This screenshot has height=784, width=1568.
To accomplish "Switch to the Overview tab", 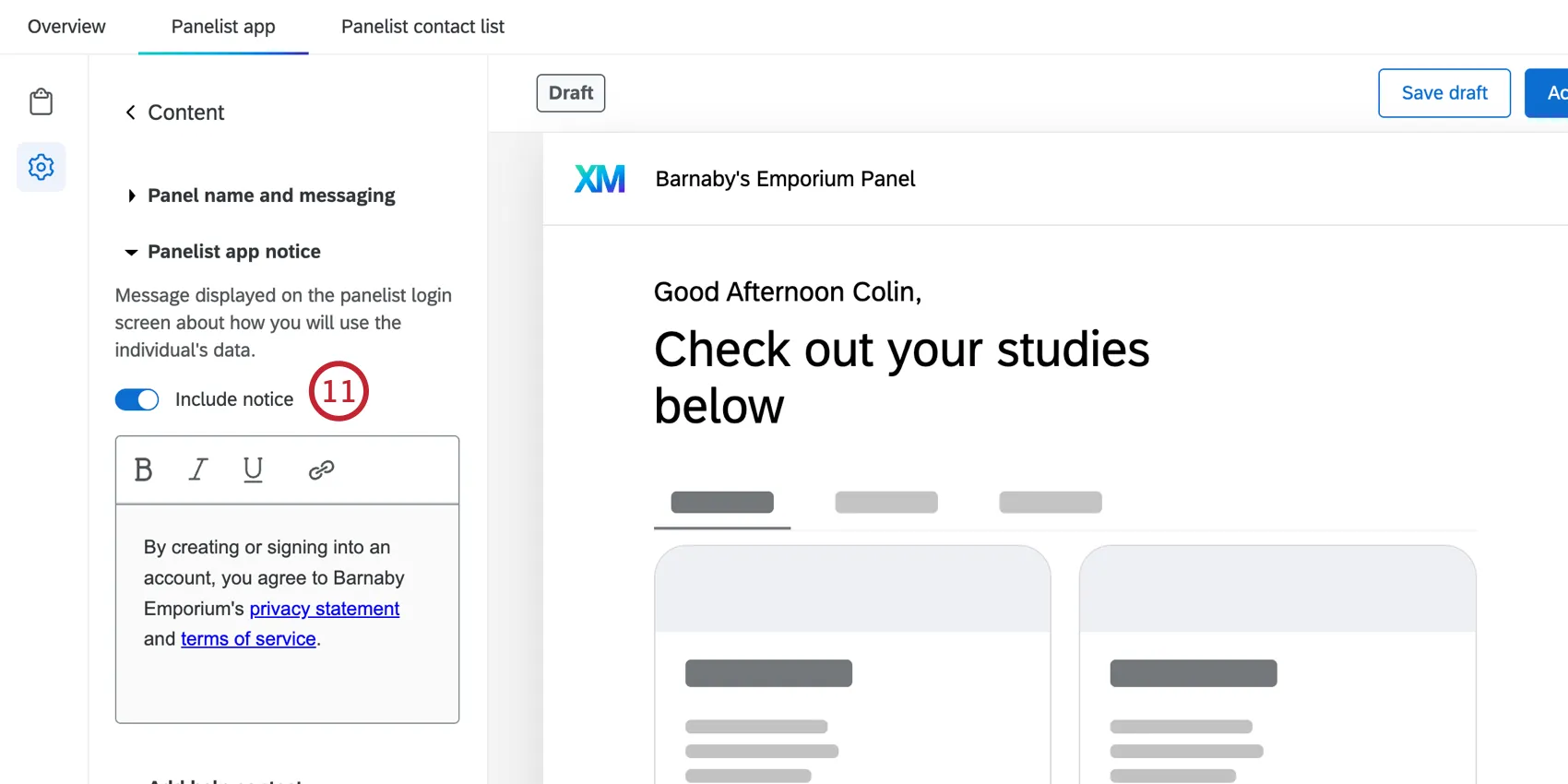I will point(65,27).
